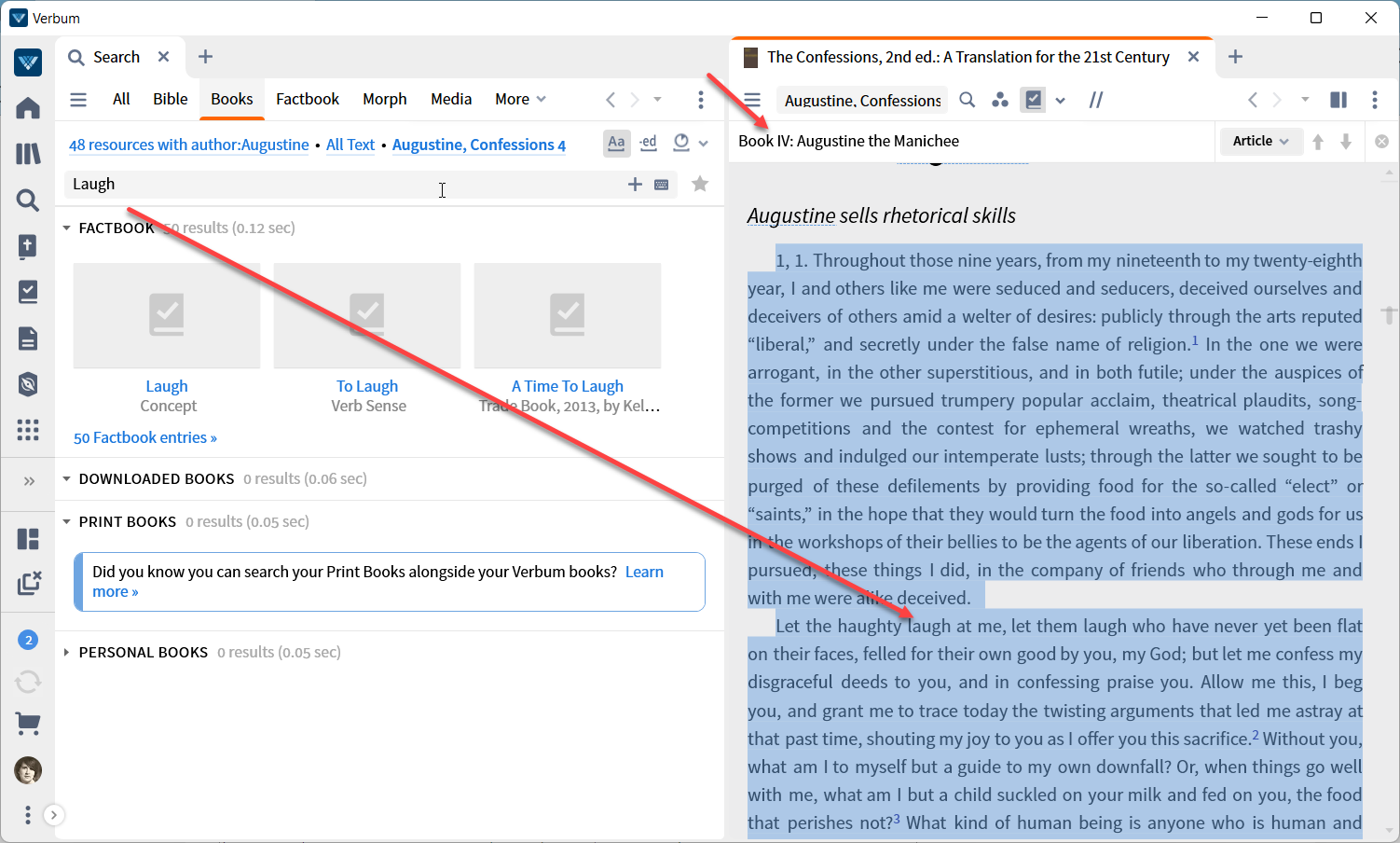Open the shopping cart store icon
Screen dimensions: 1400x843
point(28,724)
